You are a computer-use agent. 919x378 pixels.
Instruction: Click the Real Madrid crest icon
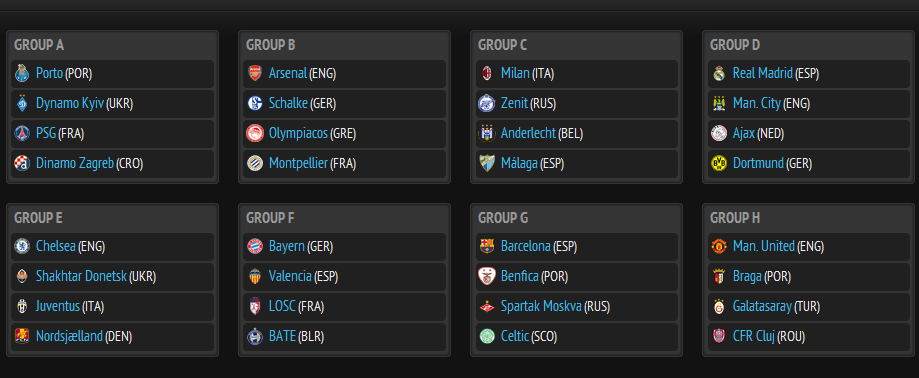719,73
